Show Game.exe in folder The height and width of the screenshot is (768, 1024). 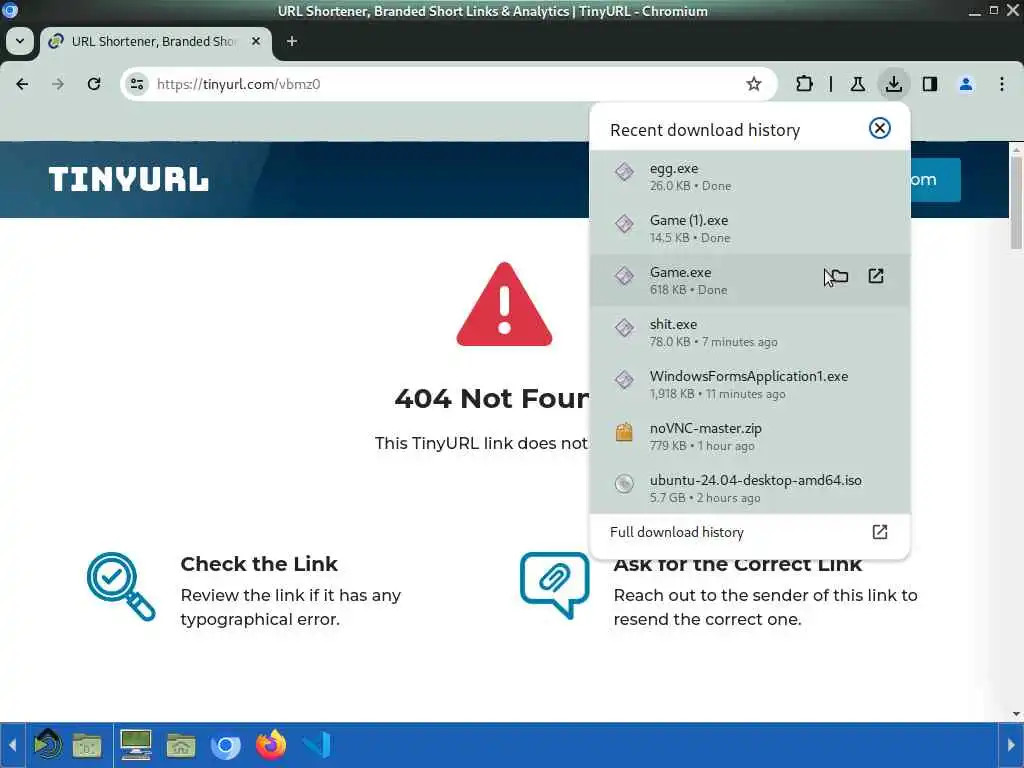click(839, 276)
